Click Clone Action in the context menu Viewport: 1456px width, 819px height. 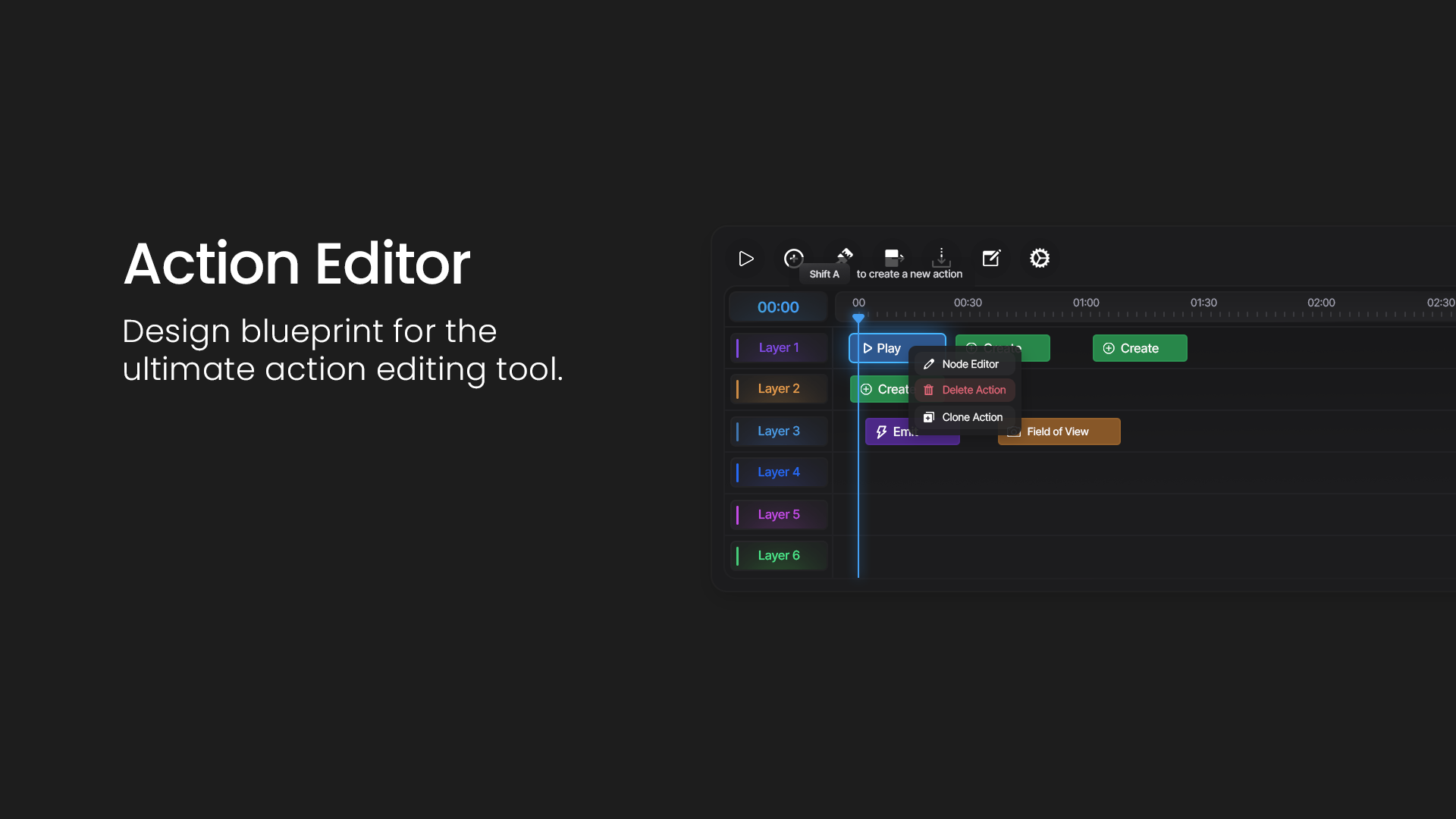point(971,417)
